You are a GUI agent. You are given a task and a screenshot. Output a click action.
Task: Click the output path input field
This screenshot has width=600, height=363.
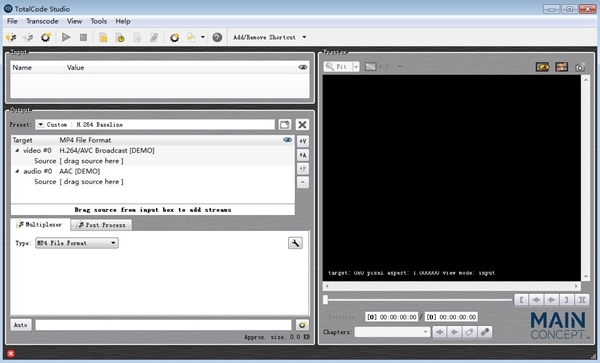[x=163, y=325]
